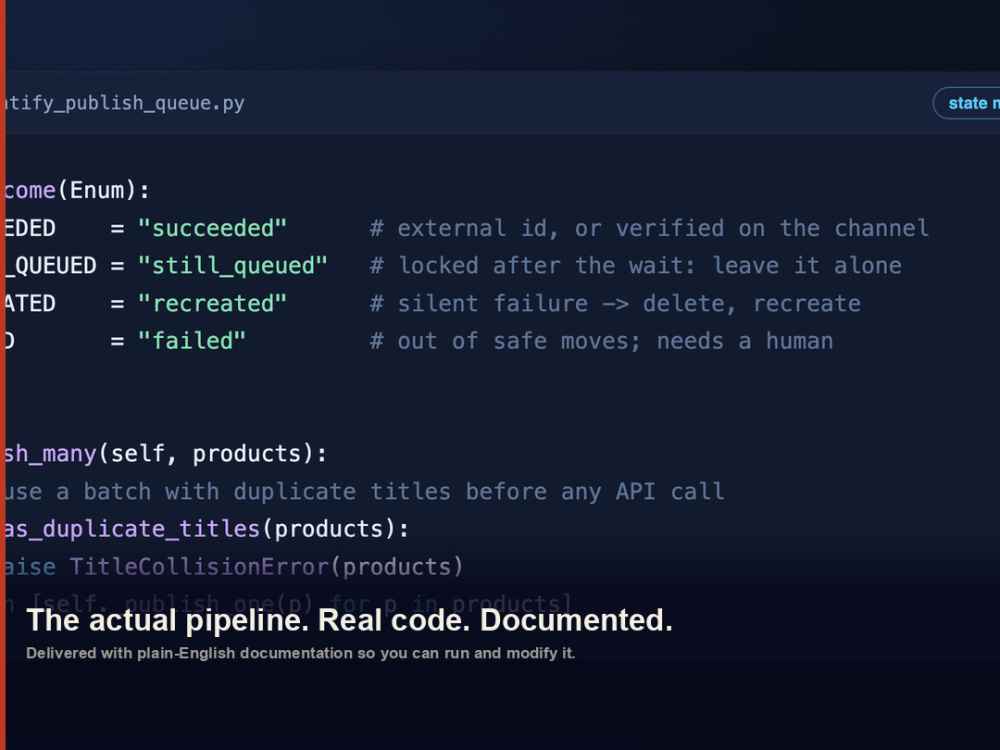Click the 'state' pill badge
This screenshot has height=750, width=1000.
(966, 103)
